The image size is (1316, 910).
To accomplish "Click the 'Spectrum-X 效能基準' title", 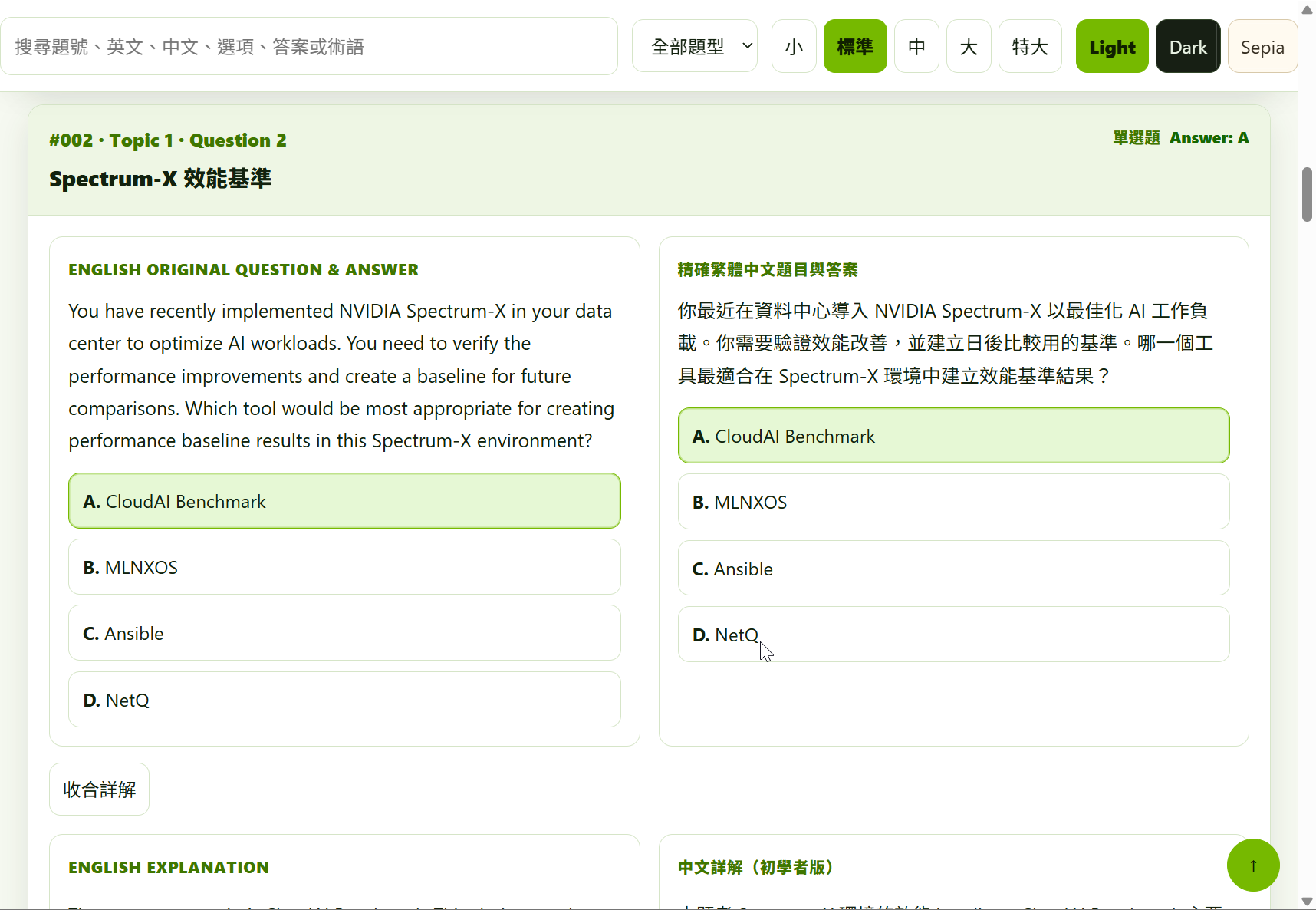I will [x=160, y=178].
